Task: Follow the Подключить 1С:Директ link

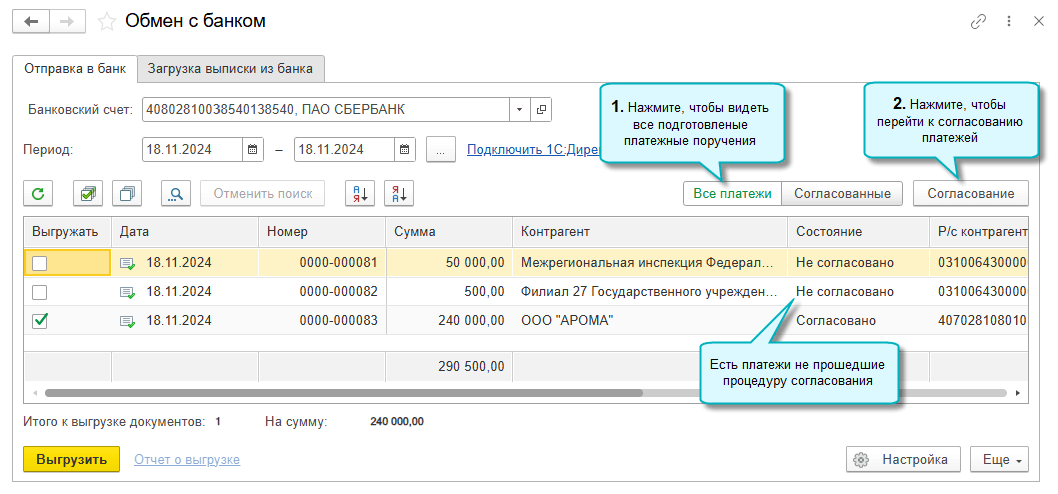Action: pos(532,150)
